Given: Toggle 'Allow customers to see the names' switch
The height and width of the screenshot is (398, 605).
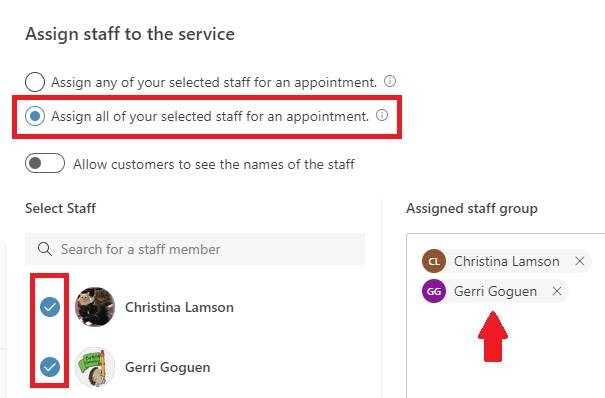Looking at the screenshot, I should point(45,163).
